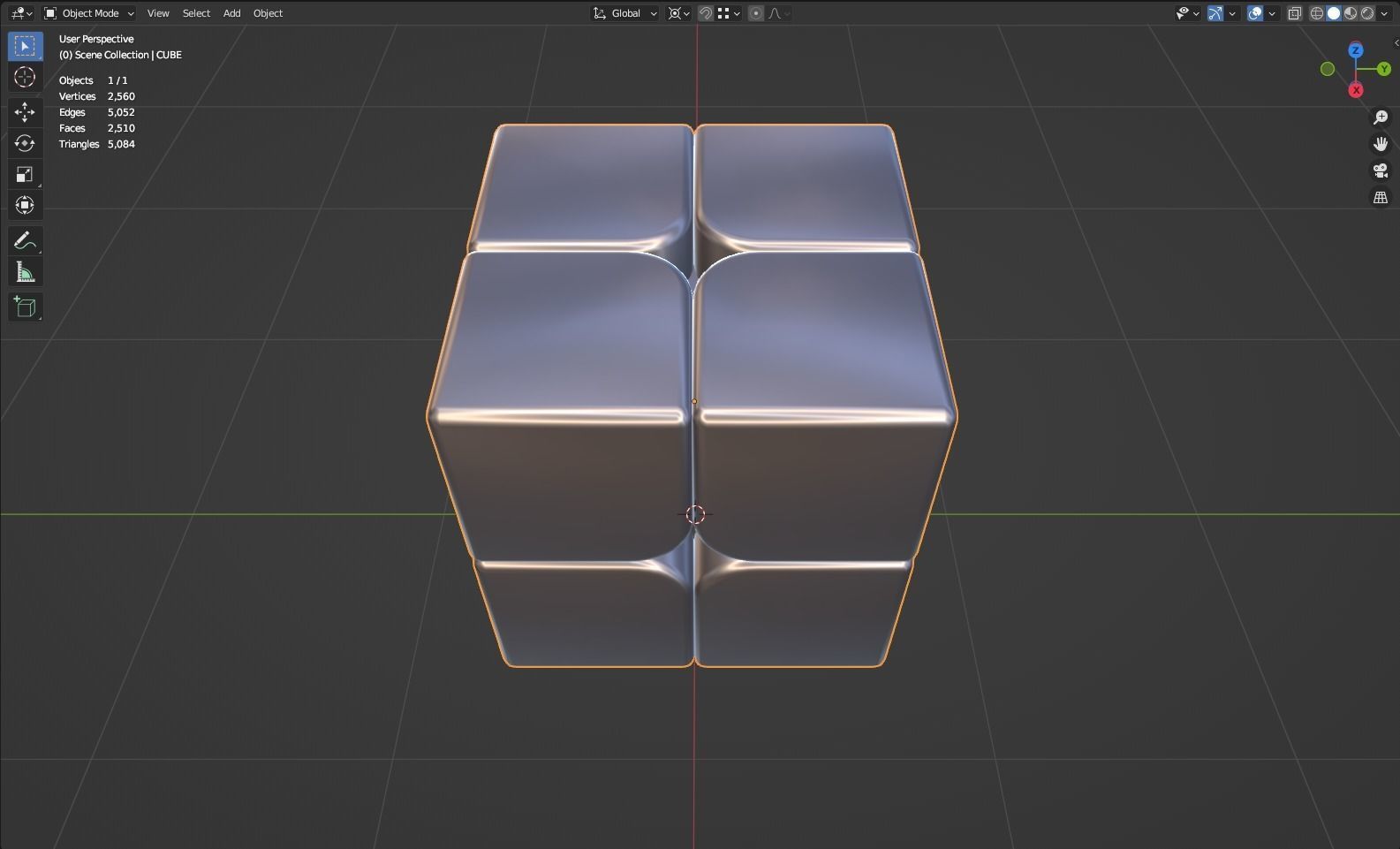Viewport: 1400px width, 849px height.
Task: Expand the shading options arrow
Action: pyautogui.click(x=1384, y=13)
